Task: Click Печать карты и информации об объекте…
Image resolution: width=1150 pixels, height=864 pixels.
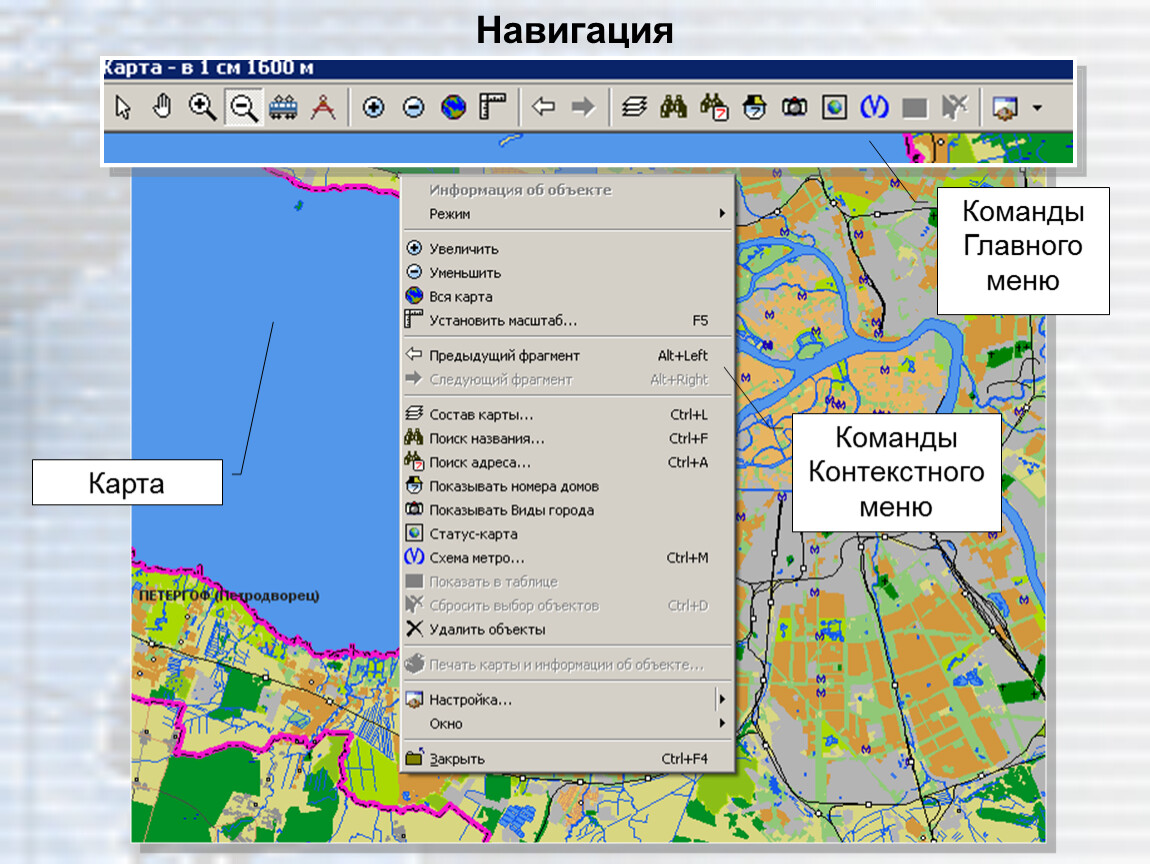Action: click(568, 665)
